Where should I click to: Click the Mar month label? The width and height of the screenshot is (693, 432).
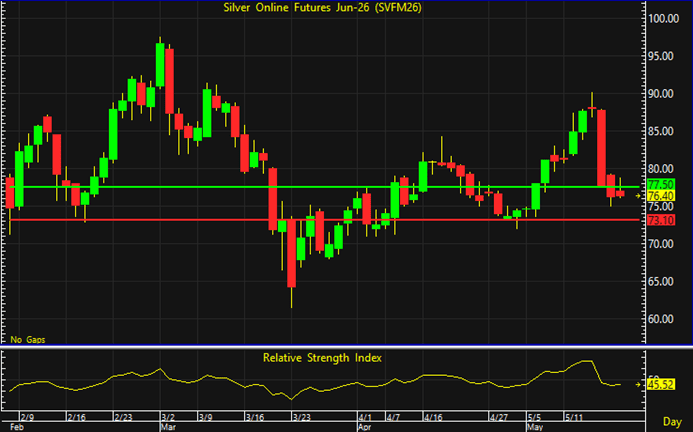[x=168, y=427]
